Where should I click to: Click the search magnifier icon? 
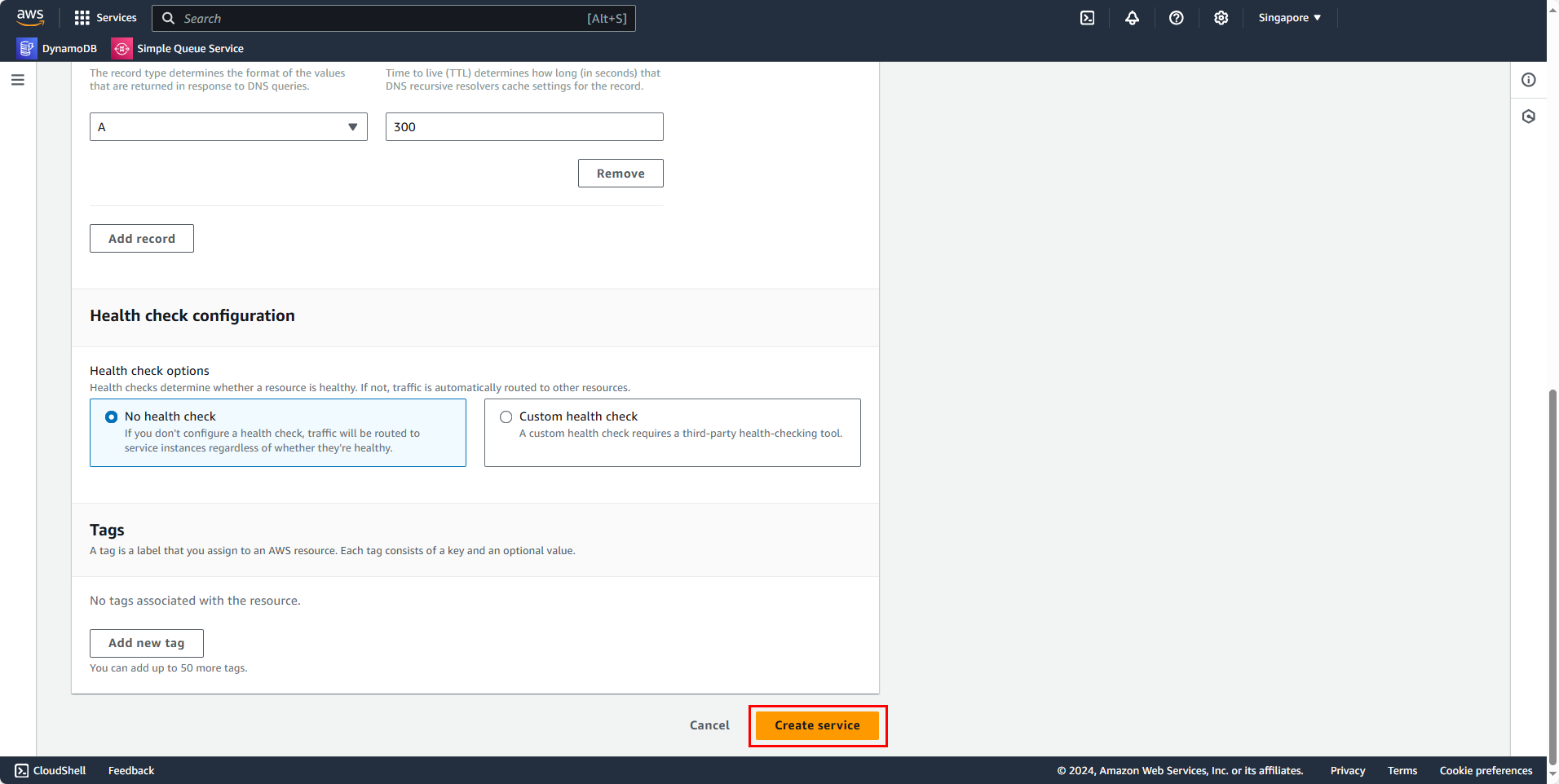[x=168, y=18]
